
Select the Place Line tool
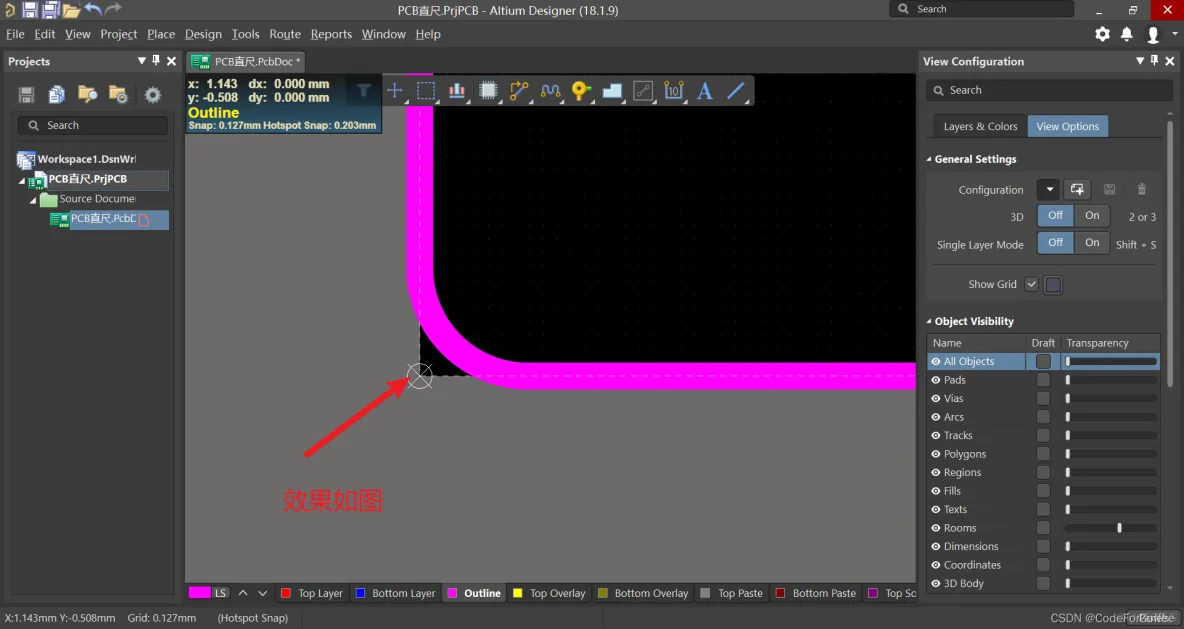(x=736, y=91)
